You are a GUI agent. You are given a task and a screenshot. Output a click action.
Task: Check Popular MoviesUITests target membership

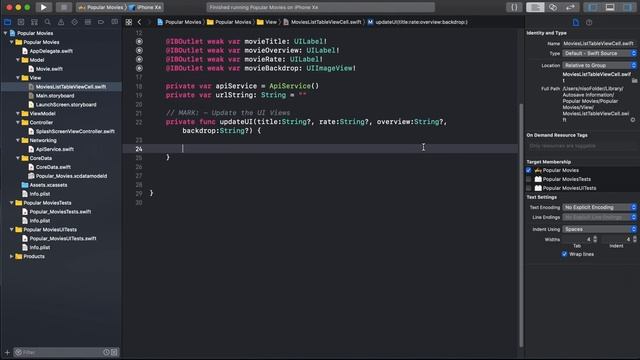(529, 188)
